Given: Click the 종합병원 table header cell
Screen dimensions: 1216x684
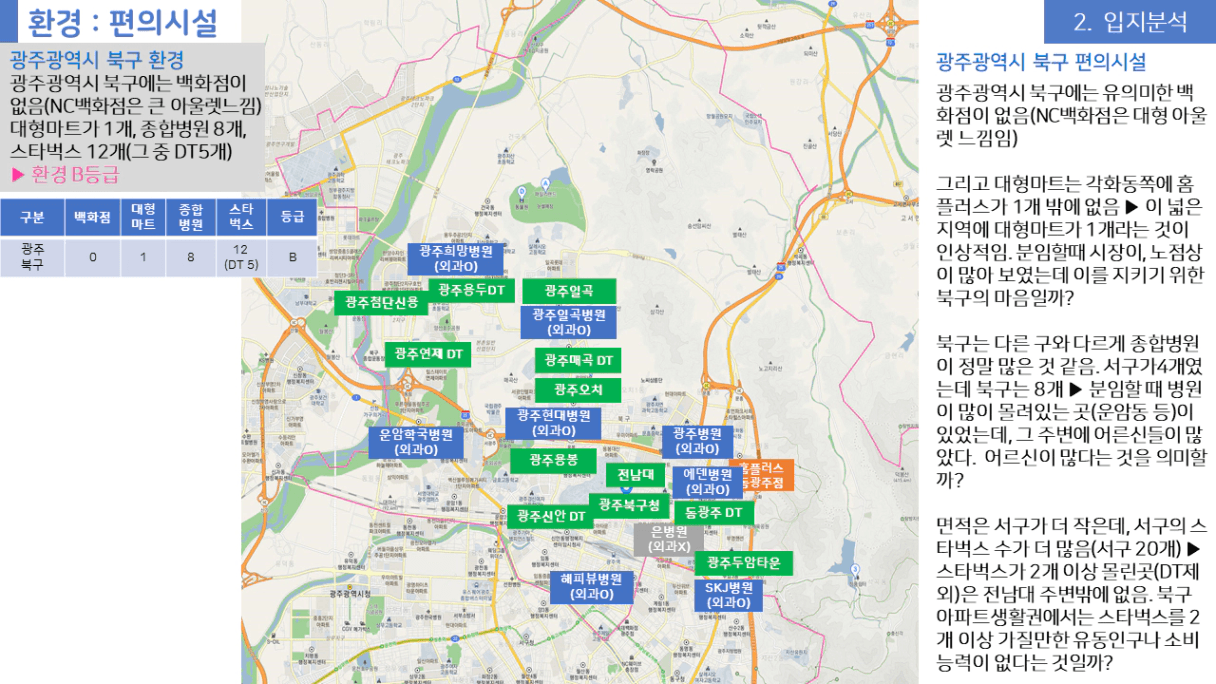Looking at the screenshot, I should [x=191, y=217].
